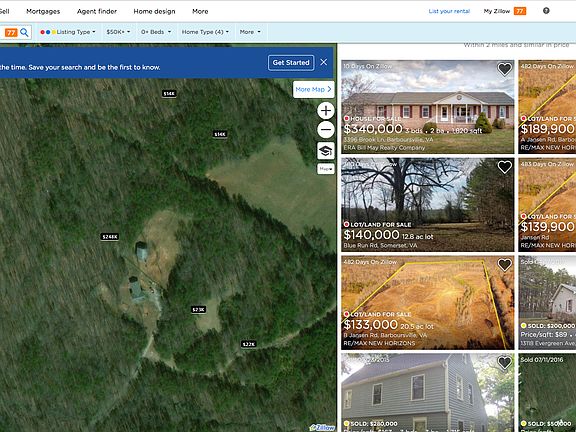Screen dimensions: 576x432
Task: Open the schools graduation cap overlay
Action: pyautogui.click(x=325, y=151)
